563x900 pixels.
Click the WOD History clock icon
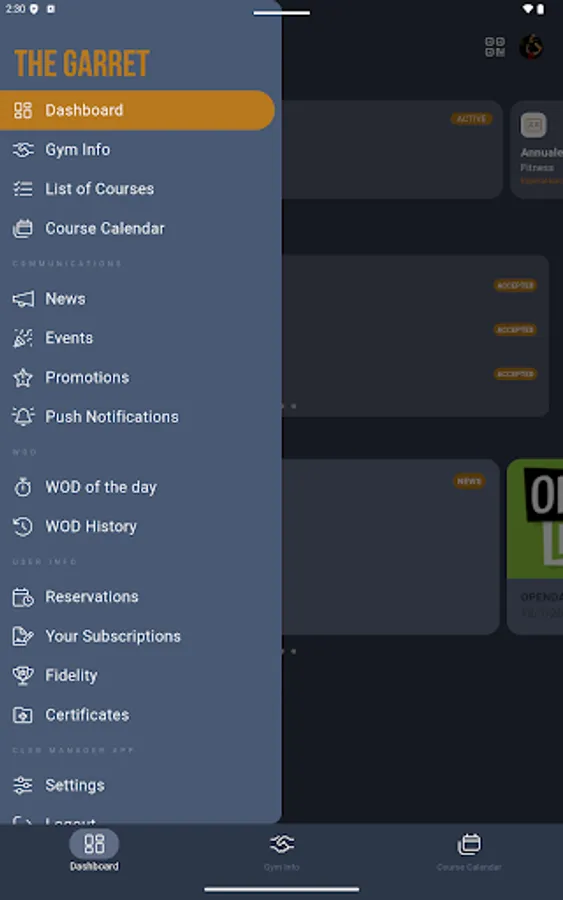point(23,526)
